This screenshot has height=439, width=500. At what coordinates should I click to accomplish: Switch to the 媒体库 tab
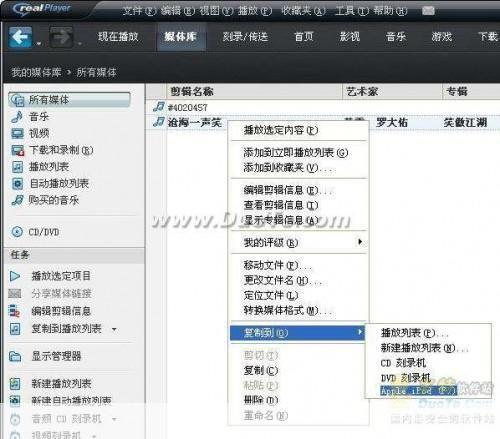(181, 37)
